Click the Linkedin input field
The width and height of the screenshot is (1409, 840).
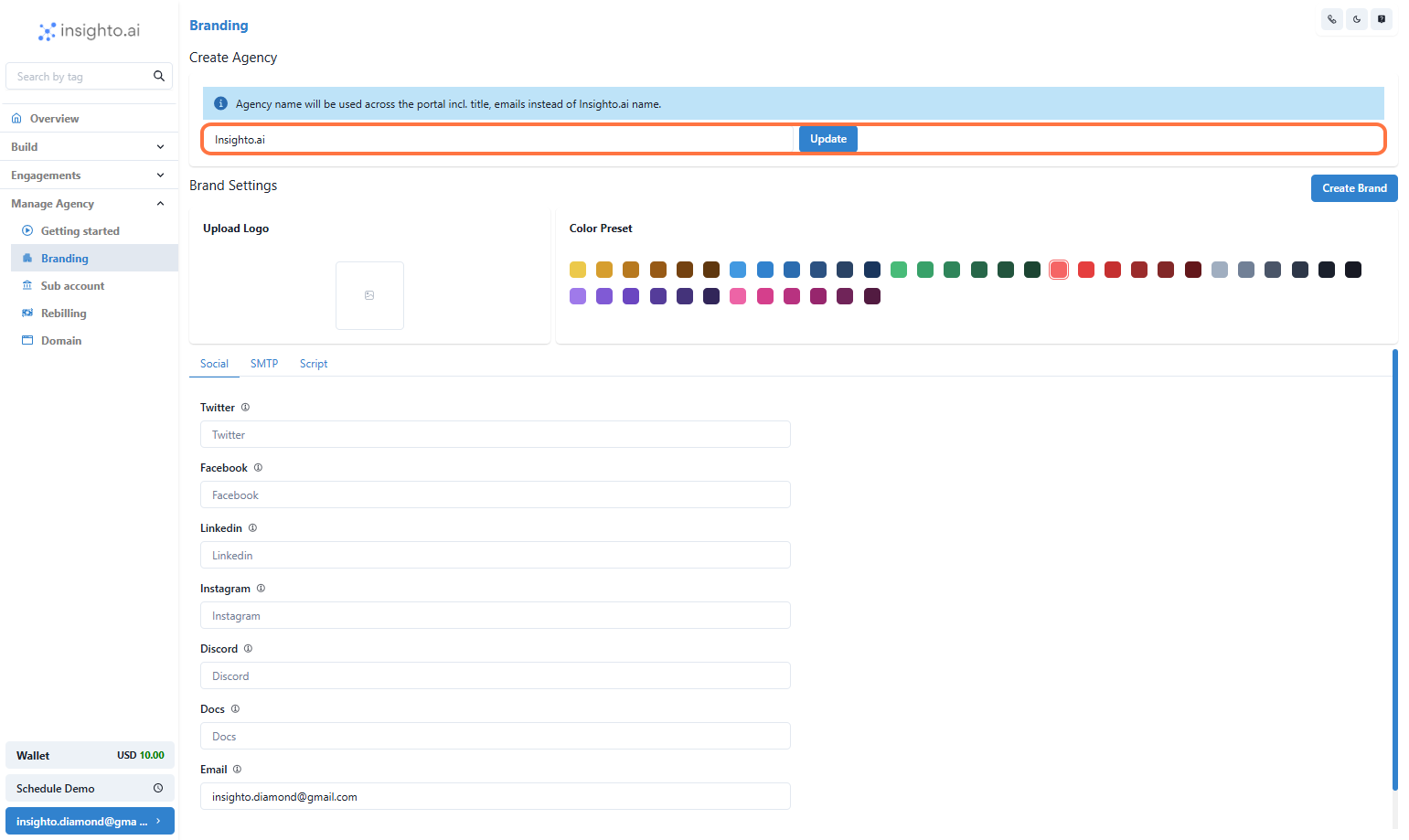point(496,555)
